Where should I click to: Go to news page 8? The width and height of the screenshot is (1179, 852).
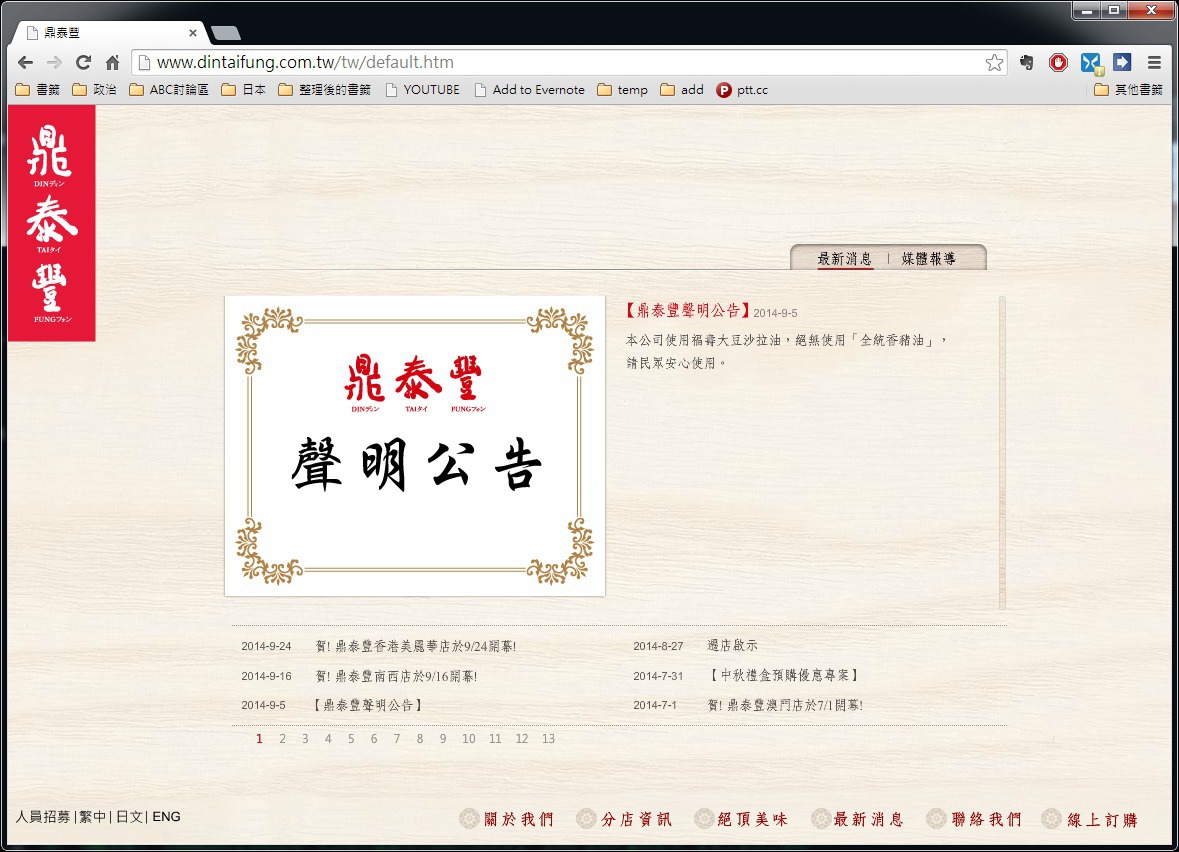point(420,738)
